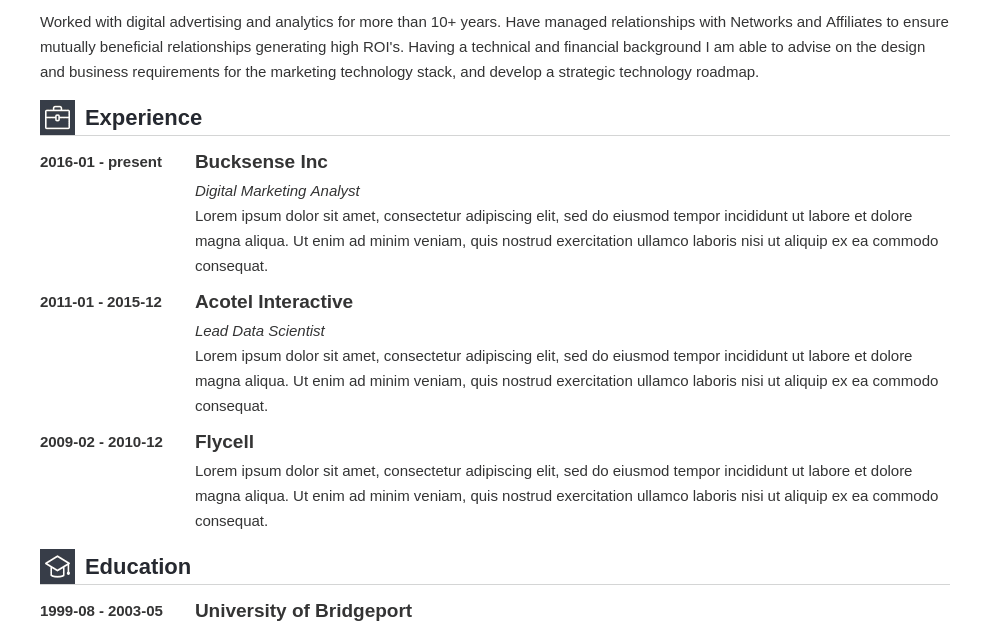Click the summary paragraph about digital advertising
This screenshot has width=990, height=630.
point(494,47)
